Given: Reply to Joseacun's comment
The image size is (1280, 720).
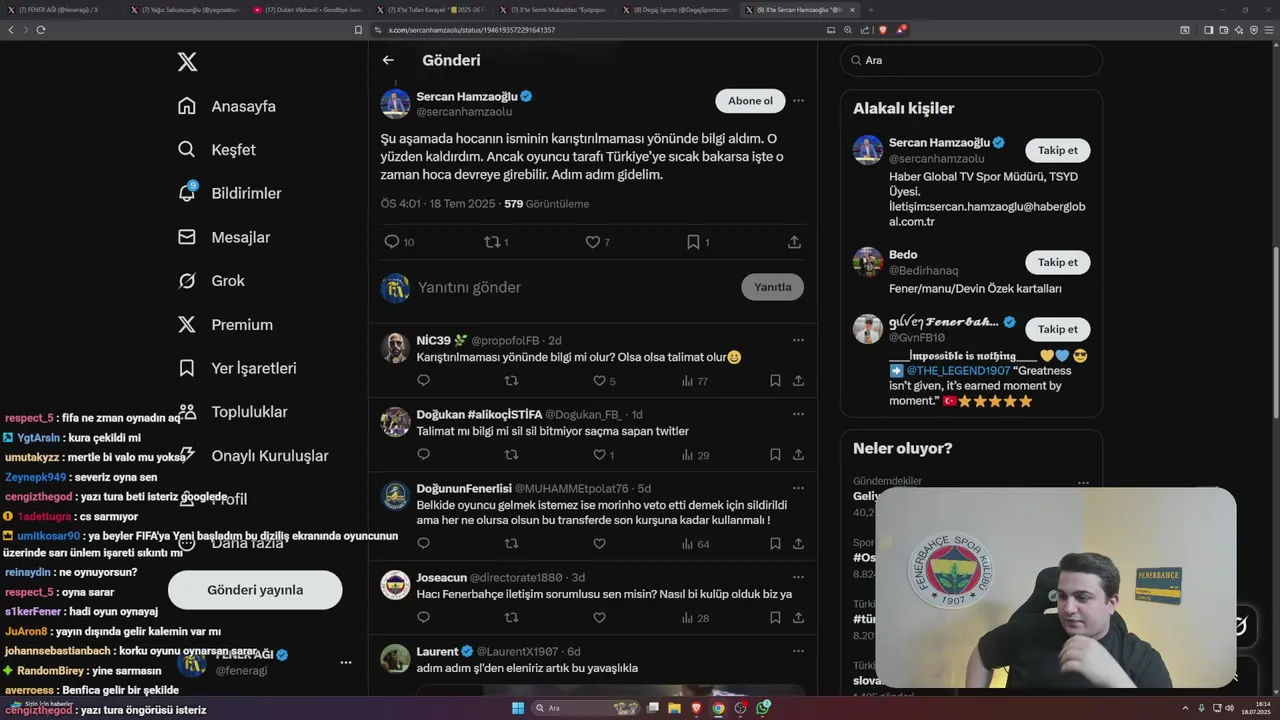Looking at the screenshot, I should point(423,618).
